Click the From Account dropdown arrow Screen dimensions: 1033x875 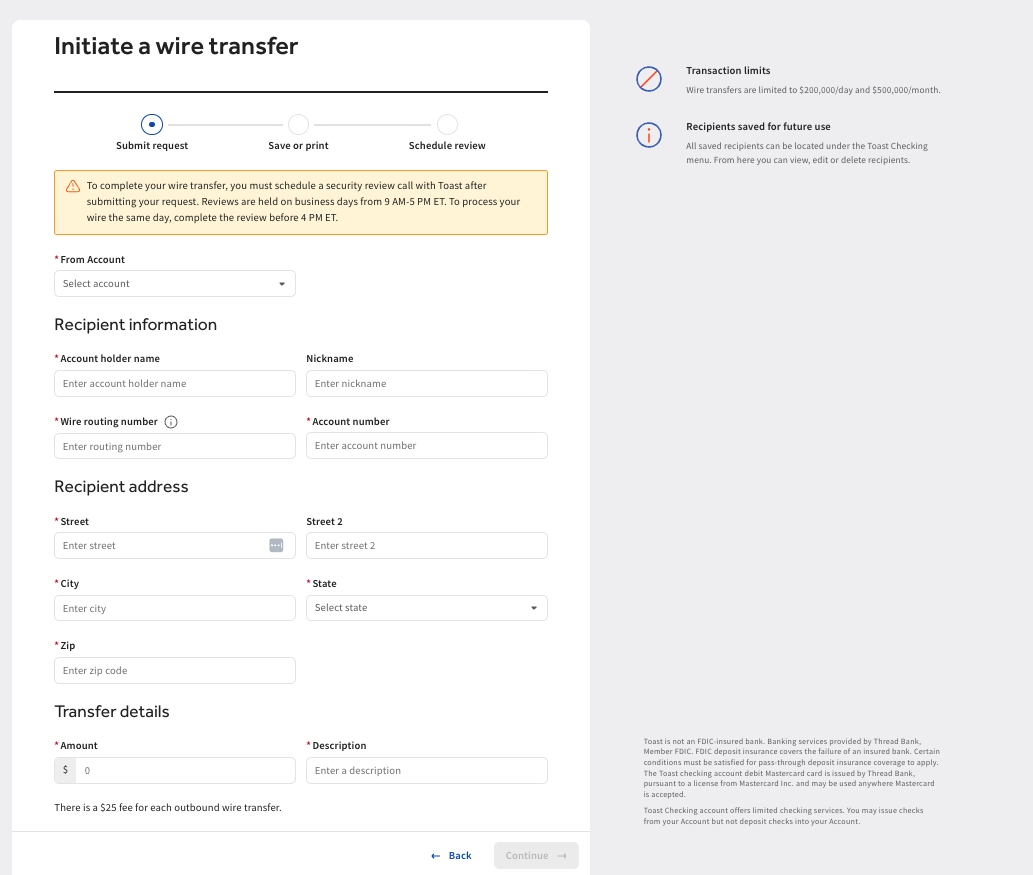pyautogui.click(x=282, y=284)
